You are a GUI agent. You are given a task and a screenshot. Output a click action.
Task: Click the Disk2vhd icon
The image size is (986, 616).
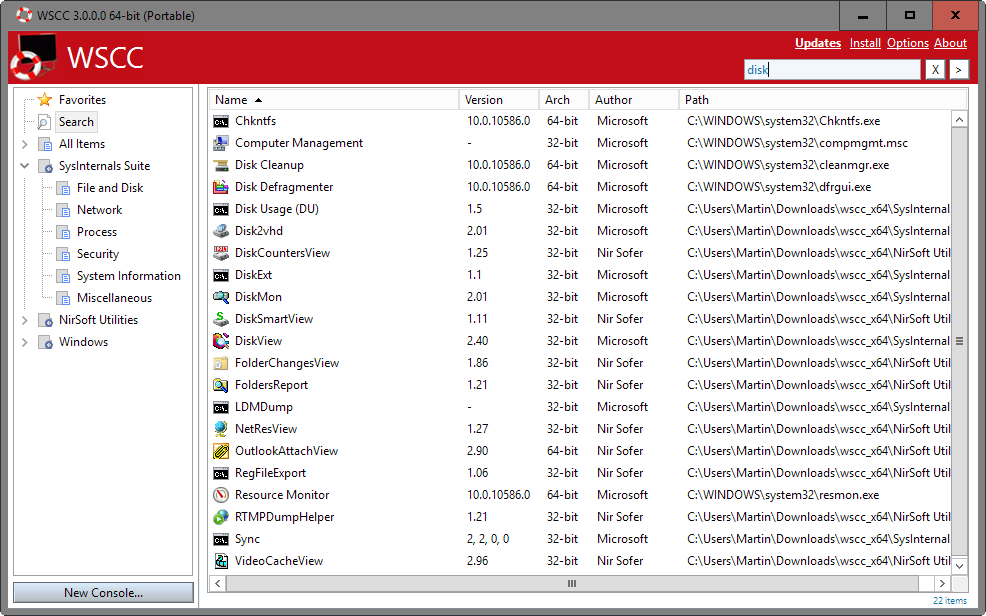(221, 231)
